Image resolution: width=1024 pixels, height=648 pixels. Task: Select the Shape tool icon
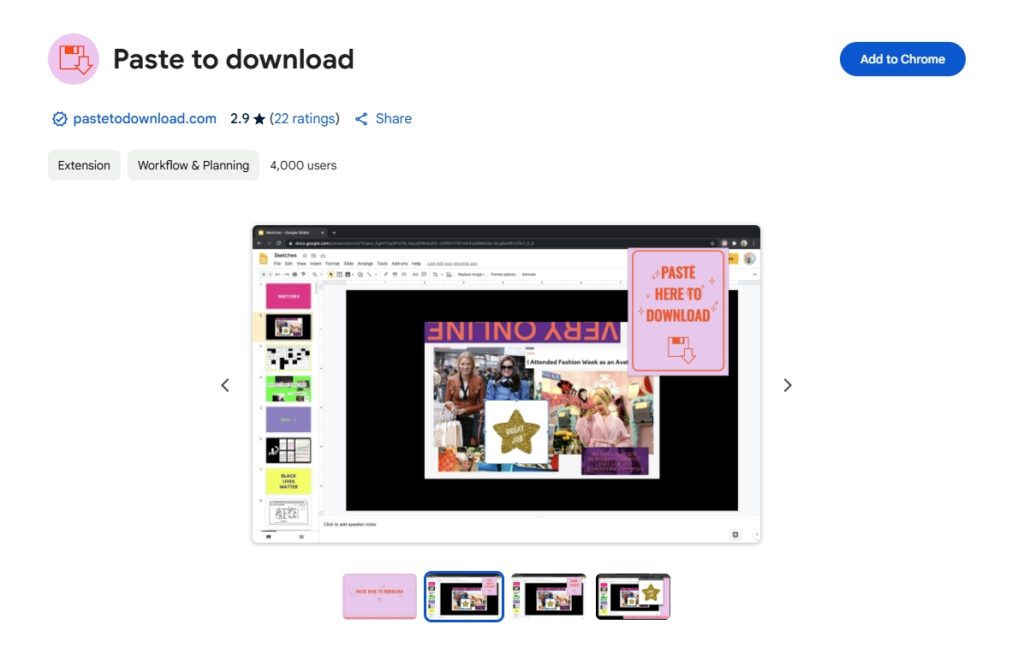tap(359, 274)
